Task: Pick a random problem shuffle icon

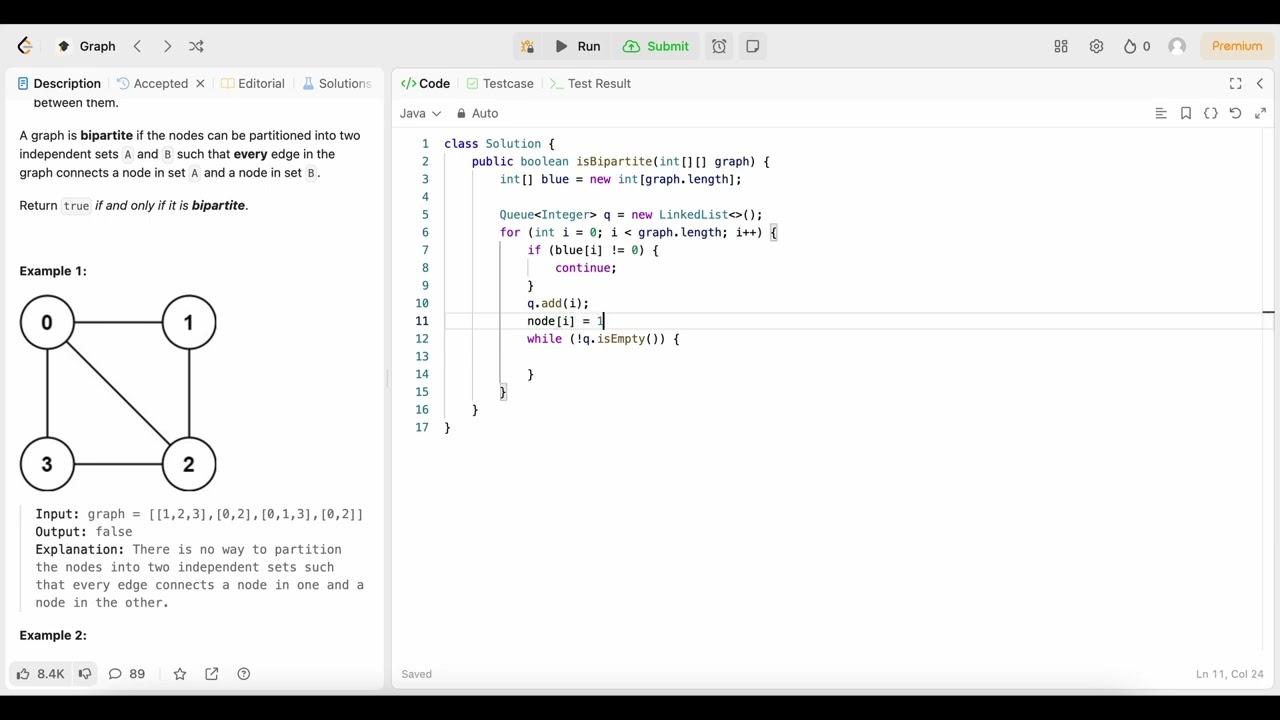Action: [x=196, y=46]
